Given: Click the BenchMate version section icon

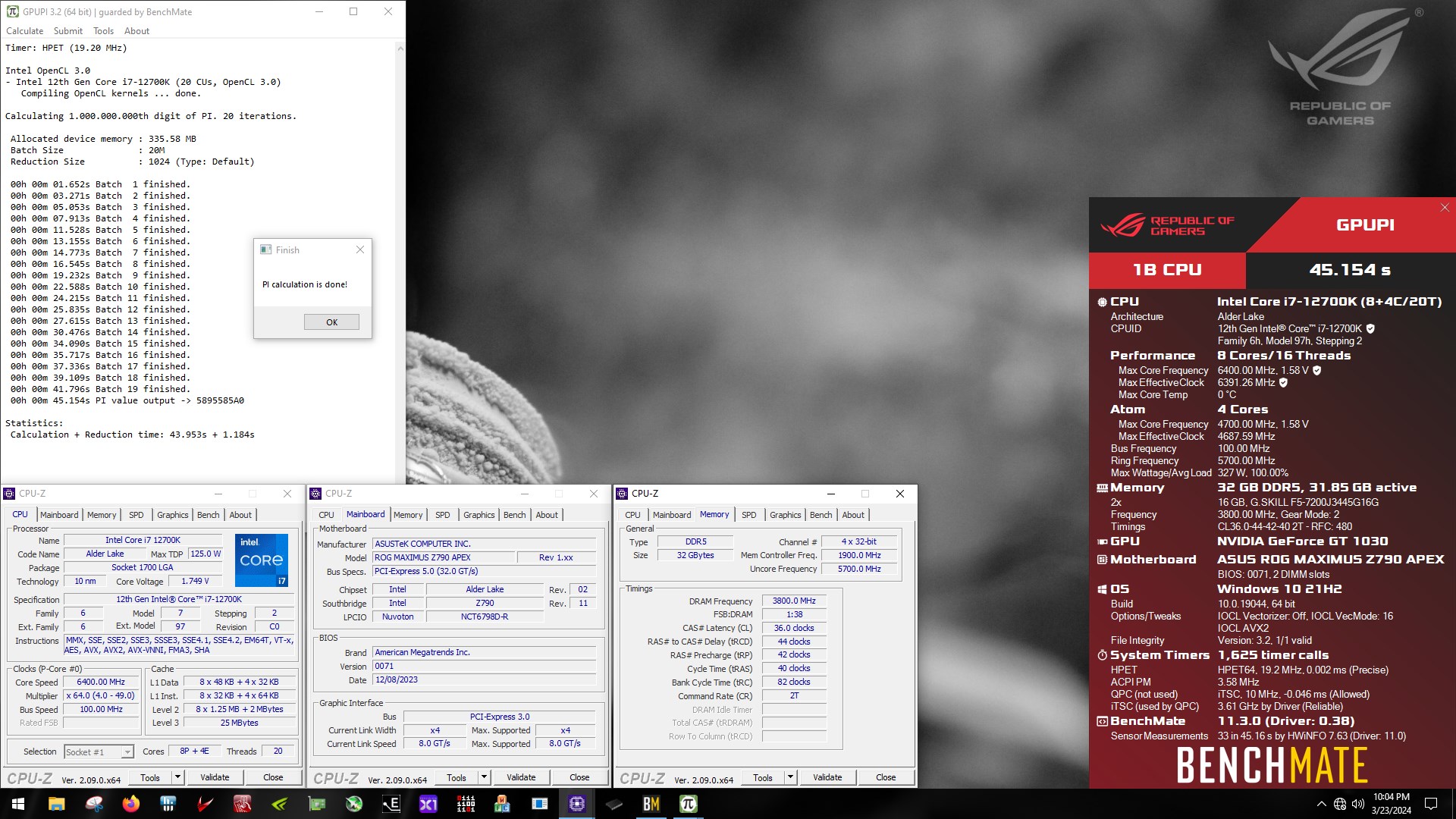Looking at the screenshot, I should [x=1102, y=721].
